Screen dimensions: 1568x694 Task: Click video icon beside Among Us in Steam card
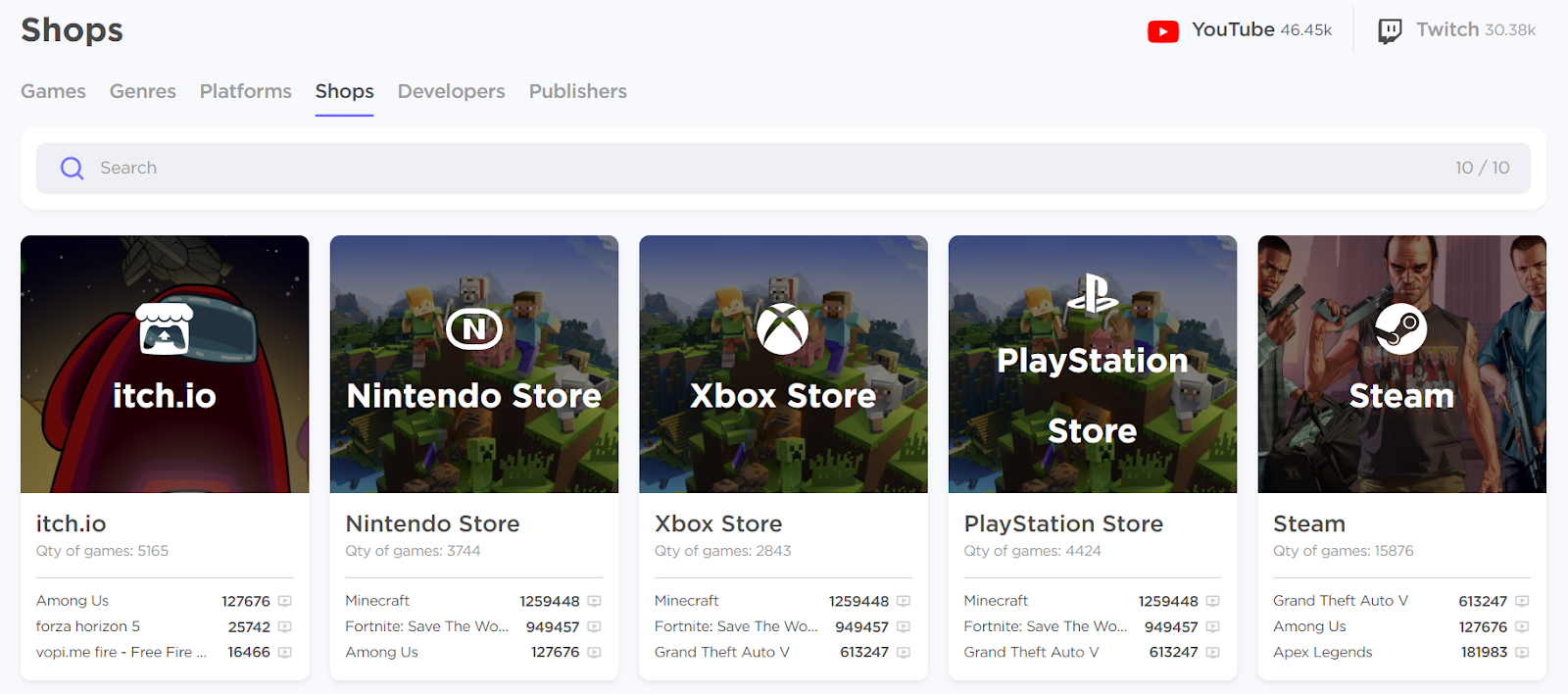[1522, 626]
